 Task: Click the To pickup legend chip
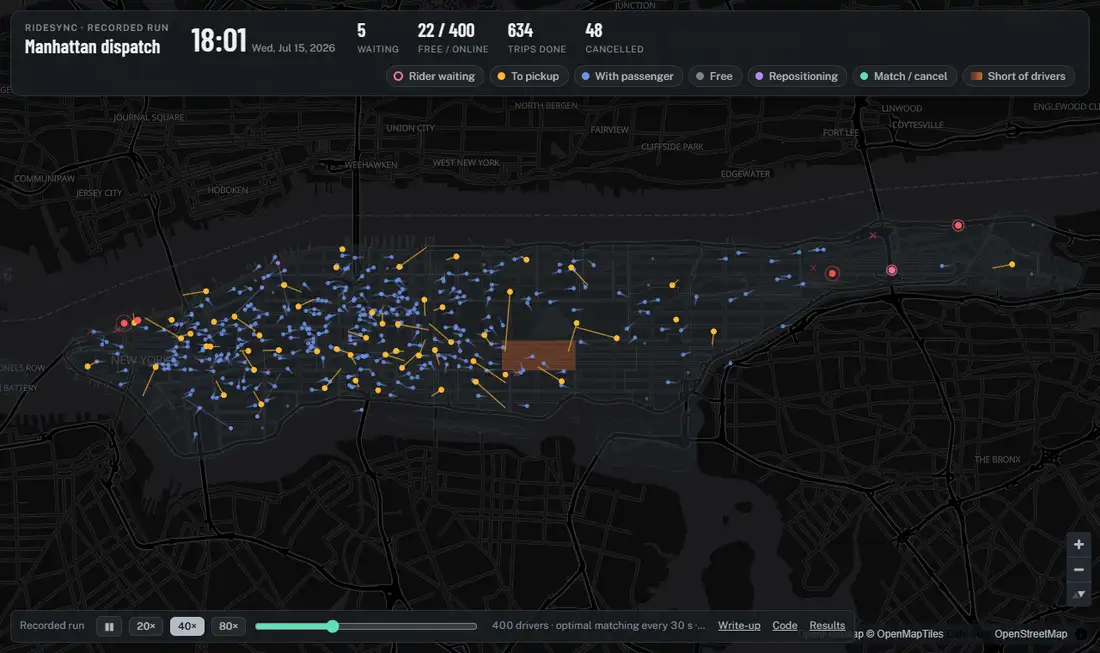click(x=528, y=76)
